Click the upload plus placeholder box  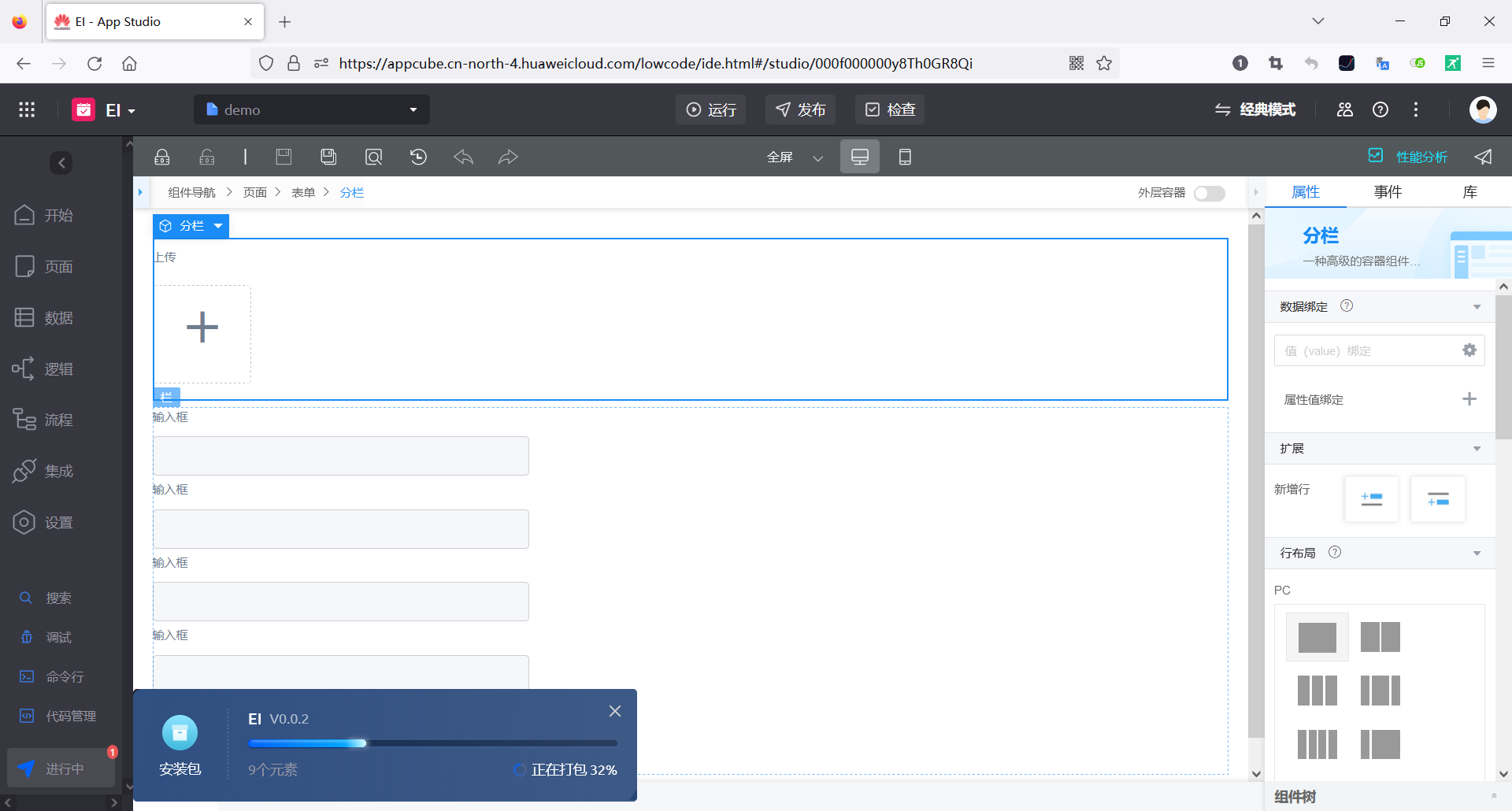tap(202, 334)
